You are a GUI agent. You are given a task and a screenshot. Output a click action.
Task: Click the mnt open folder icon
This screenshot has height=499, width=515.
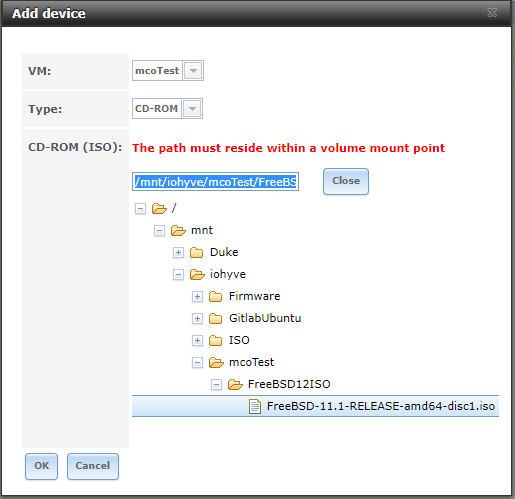(x=178, y=231)
